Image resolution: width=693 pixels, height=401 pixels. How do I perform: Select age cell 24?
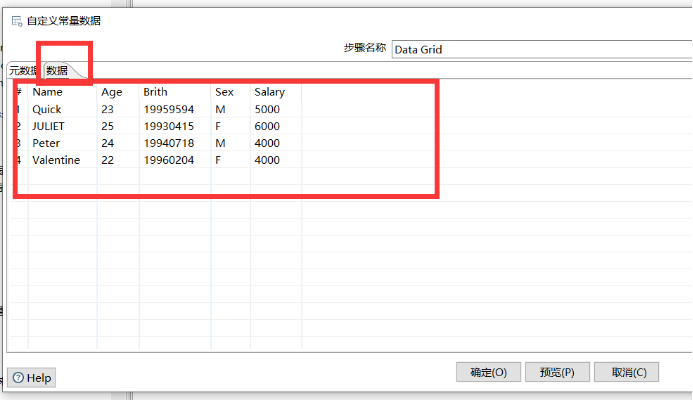pyautogui.click(x=118, y=143)
